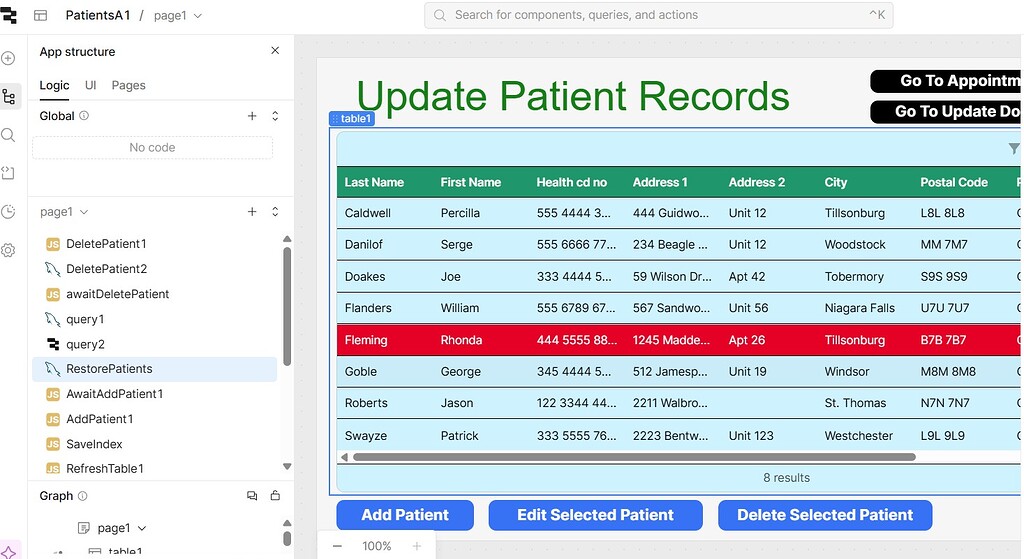Collapse the Global section with arrows icon
The height and width of the screenshot is (559, 1024).
[275, 116]
